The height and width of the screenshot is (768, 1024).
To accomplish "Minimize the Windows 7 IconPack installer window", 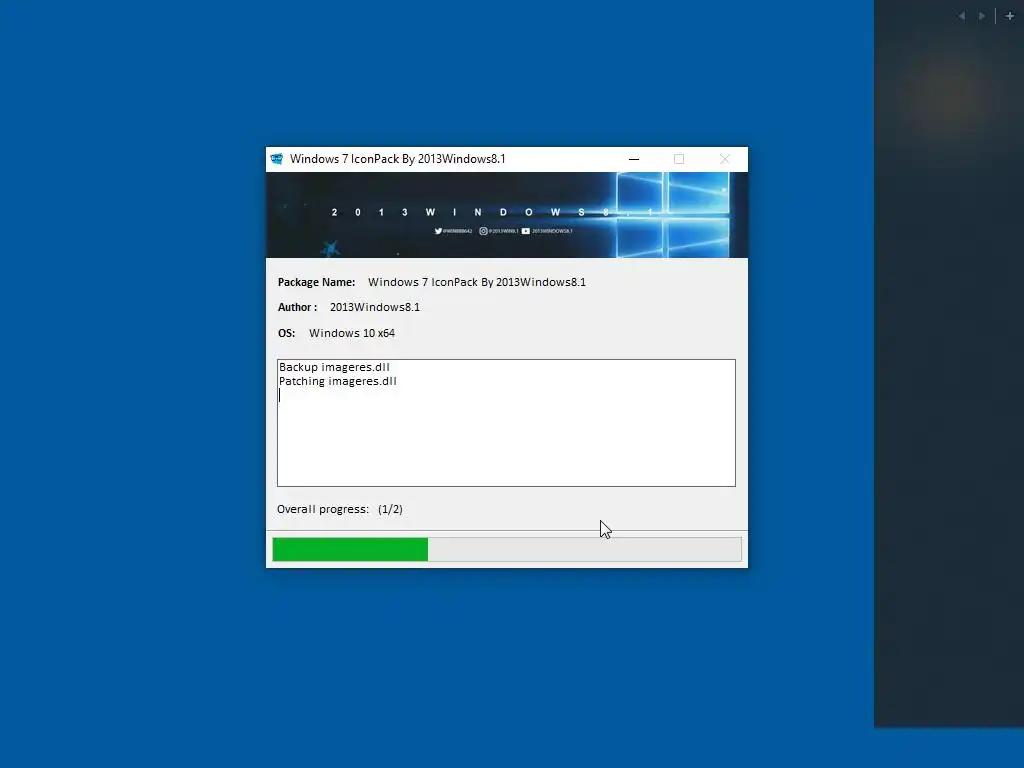I will coord(633,159).
